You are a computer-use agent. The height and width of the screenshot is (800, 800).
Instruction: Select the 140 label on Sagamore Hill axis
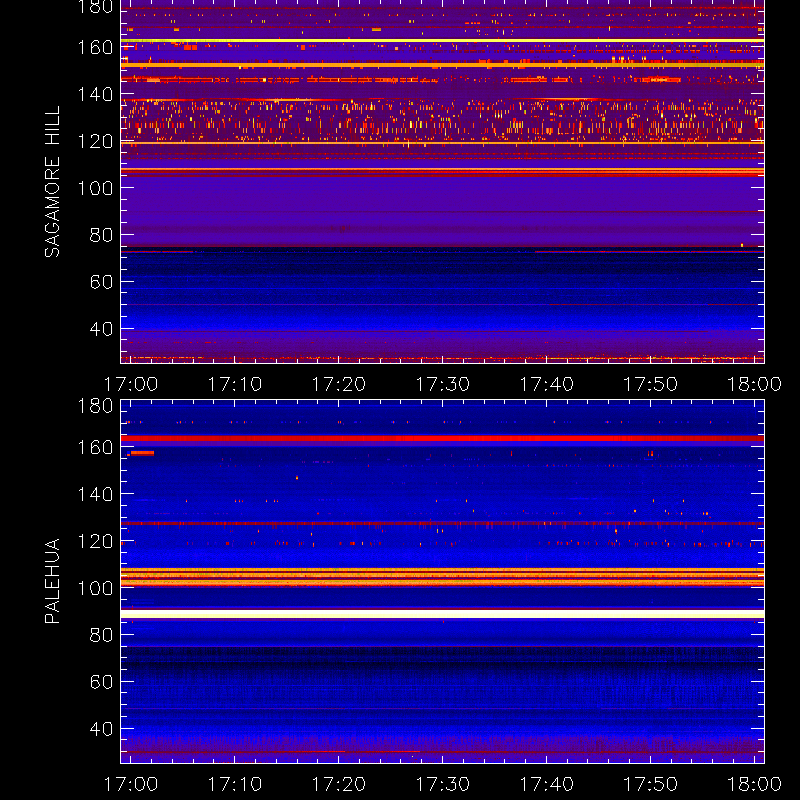(95, 94)
